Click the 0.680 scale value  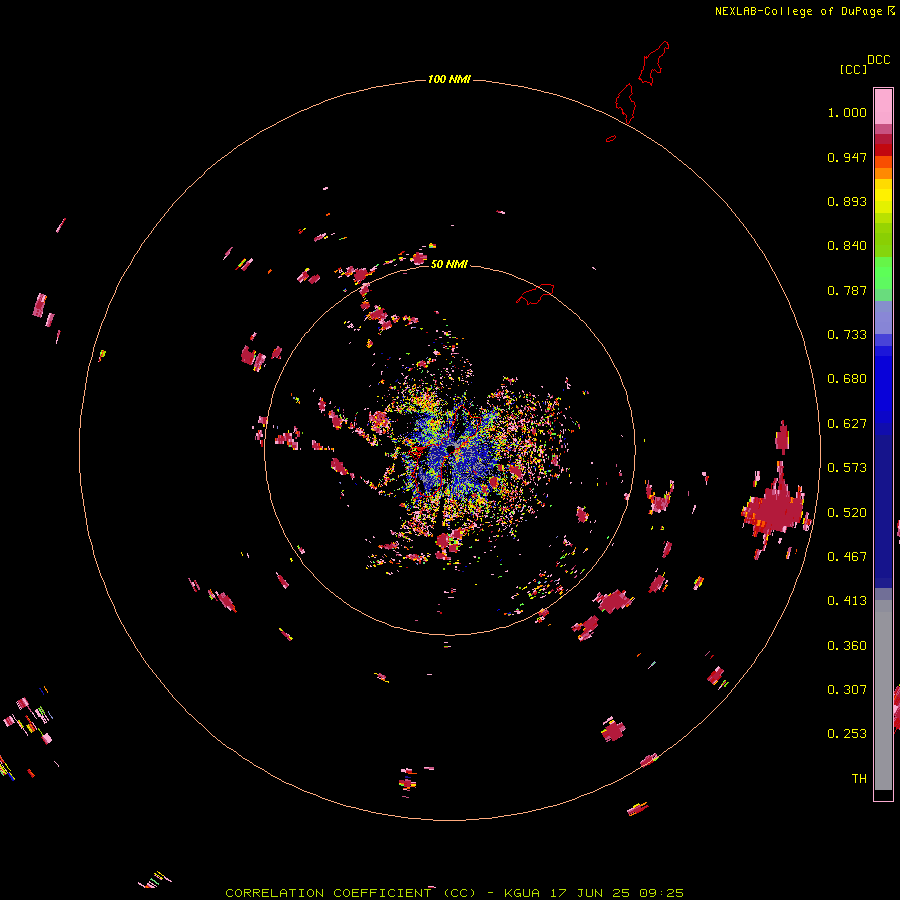point(847,379)
